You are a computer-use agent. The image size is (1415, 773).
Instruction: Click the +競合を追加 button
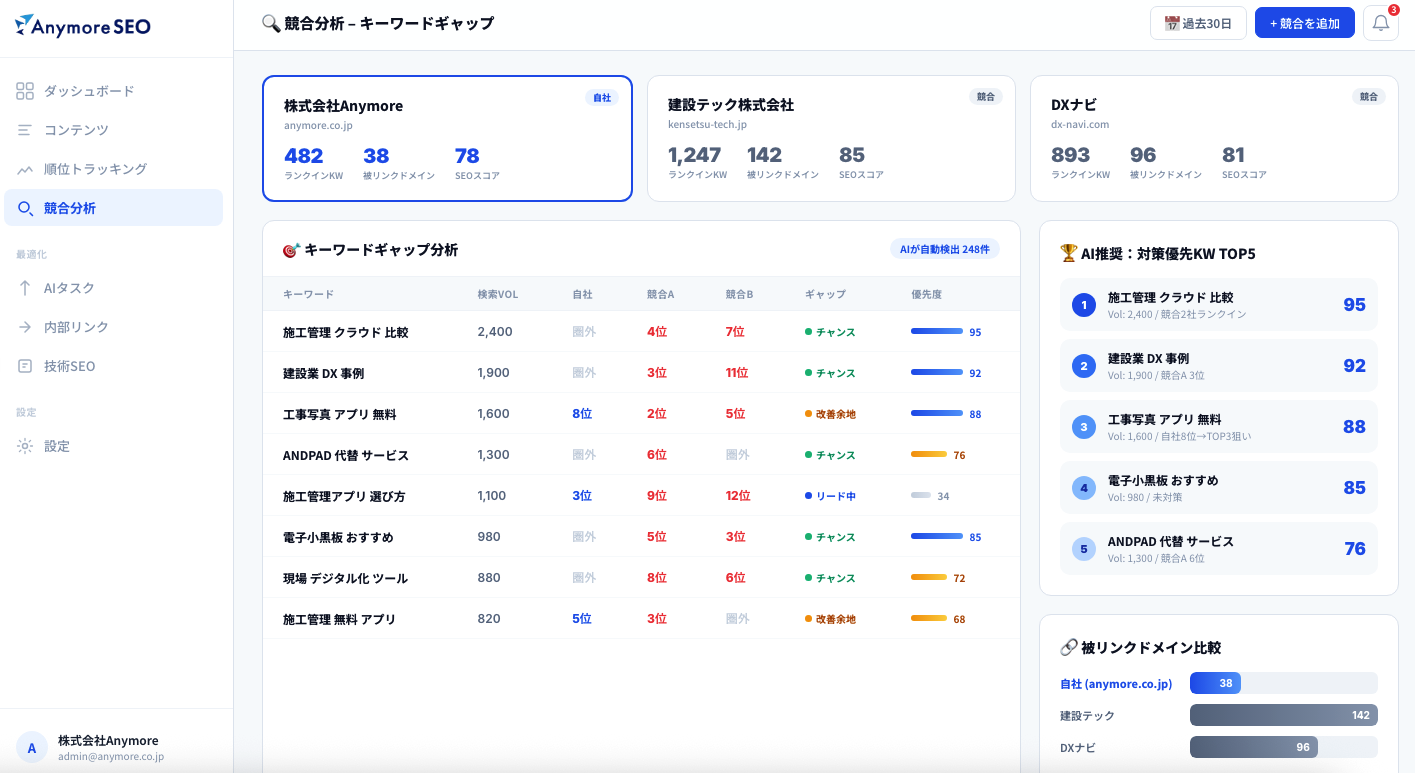click(1304, 22)
